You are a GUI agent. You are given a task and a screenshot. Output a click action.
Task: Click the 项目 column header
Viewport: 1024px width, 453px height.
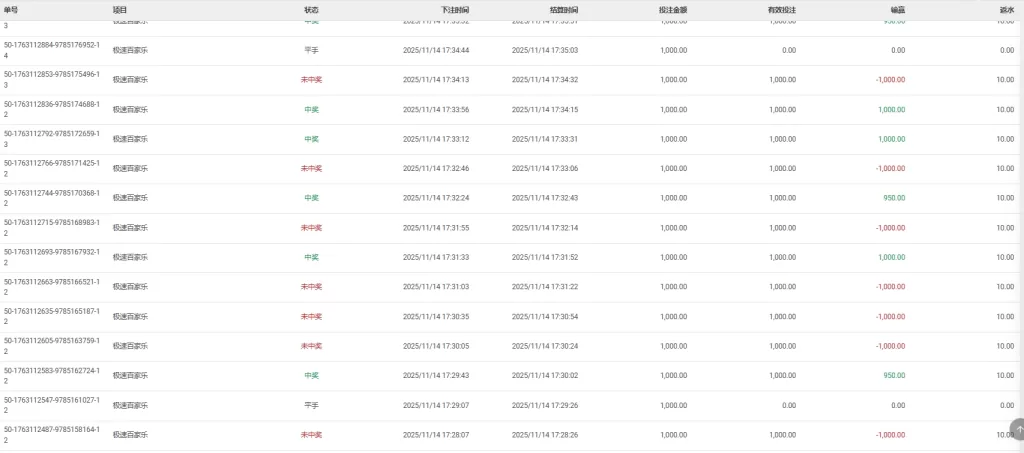pos(120,9)
